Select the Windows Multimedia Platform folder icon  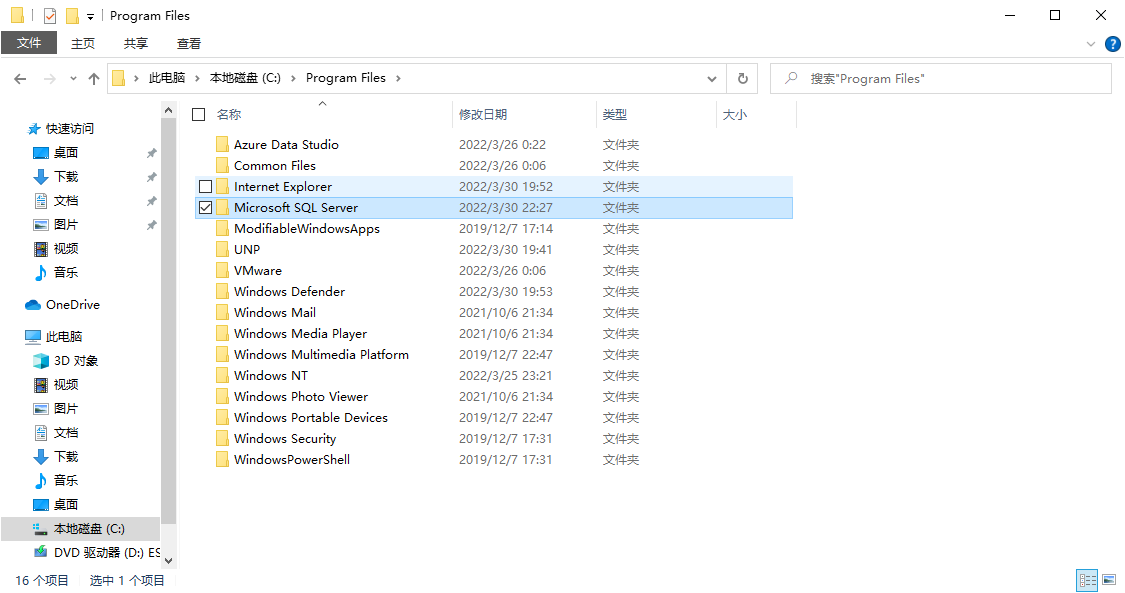coord(222,354)
